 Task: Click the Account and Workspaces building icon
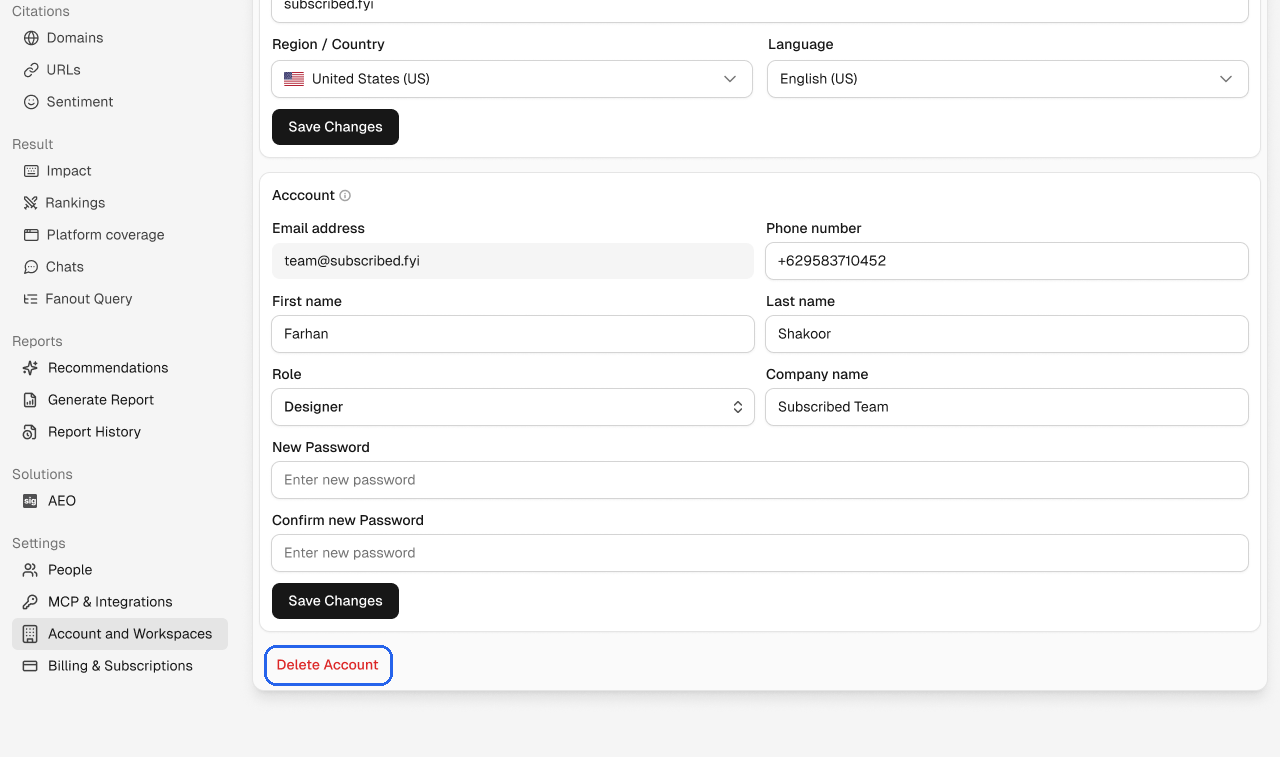30,634
